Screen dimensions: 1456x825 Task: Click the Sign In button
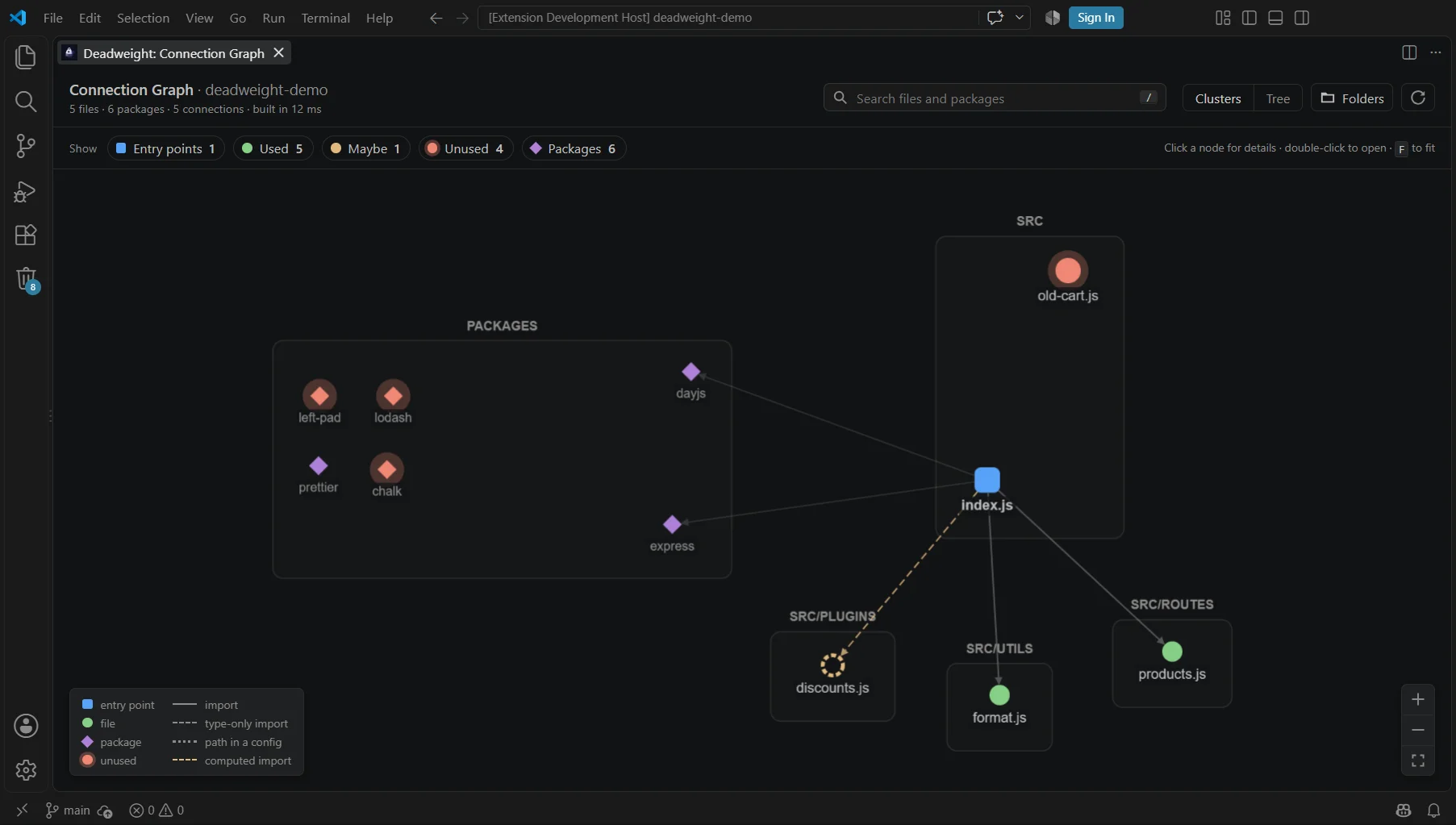[1095, 18]
